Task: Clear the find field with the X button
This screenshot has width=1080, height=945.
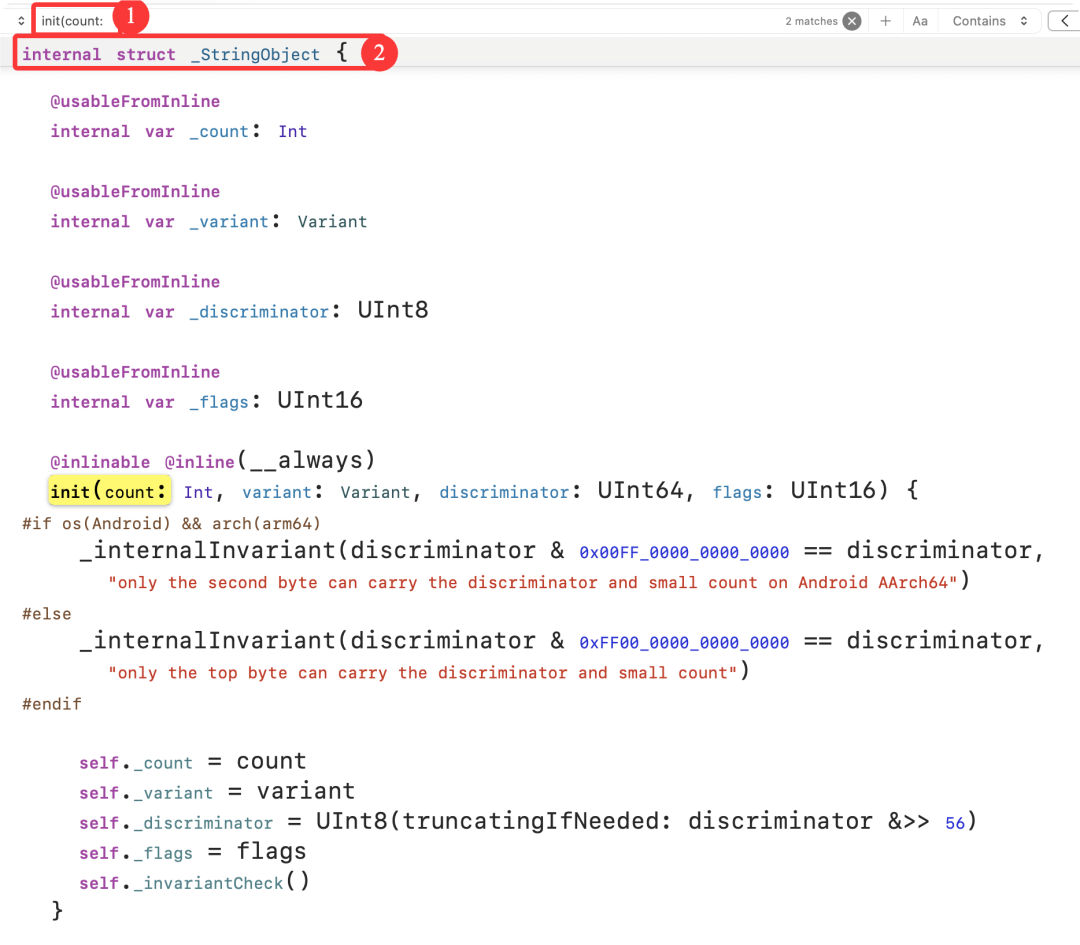Action: pos(851,21)
